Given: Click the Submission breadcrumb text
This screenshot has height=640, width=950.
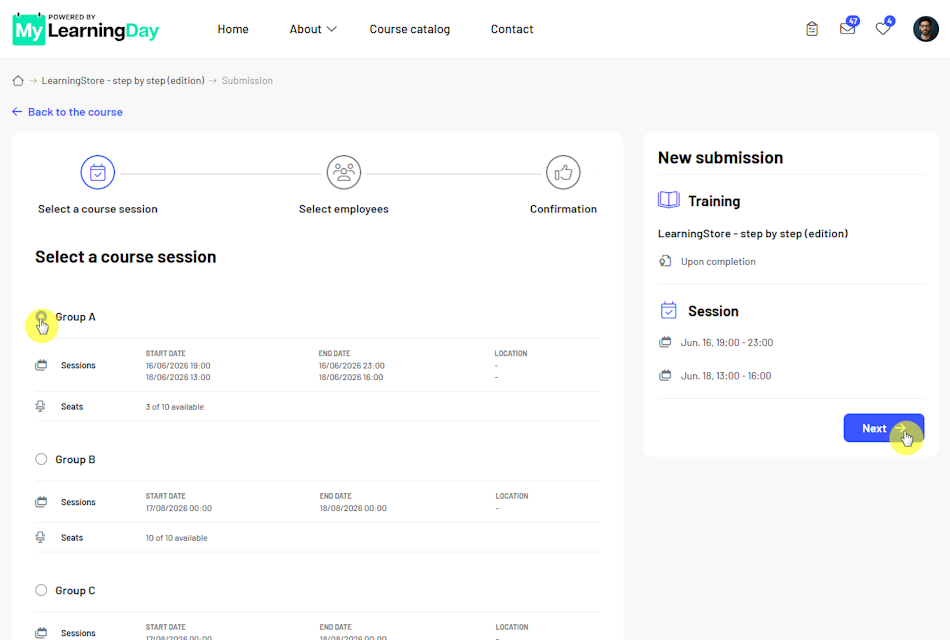Looking at the screenshot, I should tap(247, 81).
